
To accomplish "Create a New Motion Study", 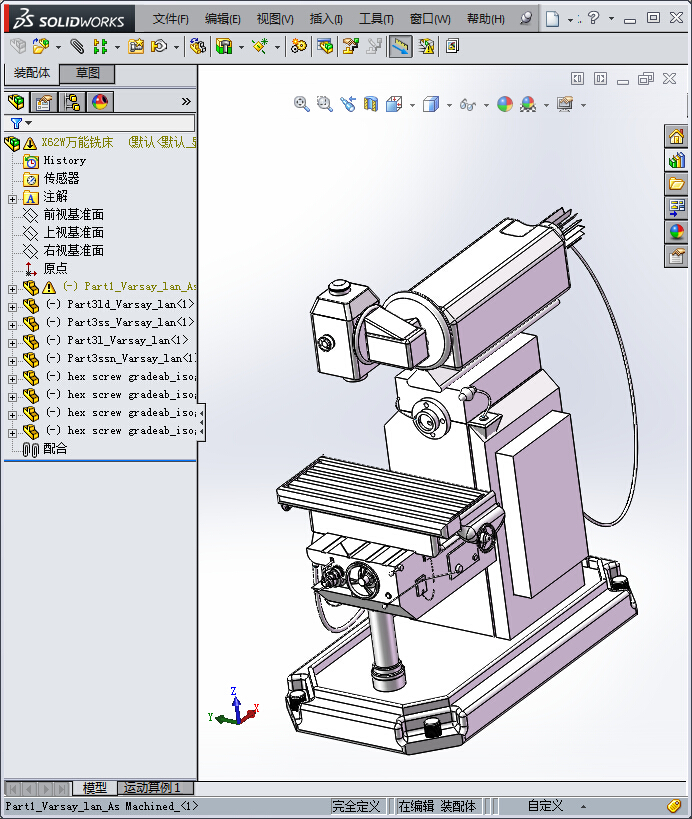I will (299, 46).
